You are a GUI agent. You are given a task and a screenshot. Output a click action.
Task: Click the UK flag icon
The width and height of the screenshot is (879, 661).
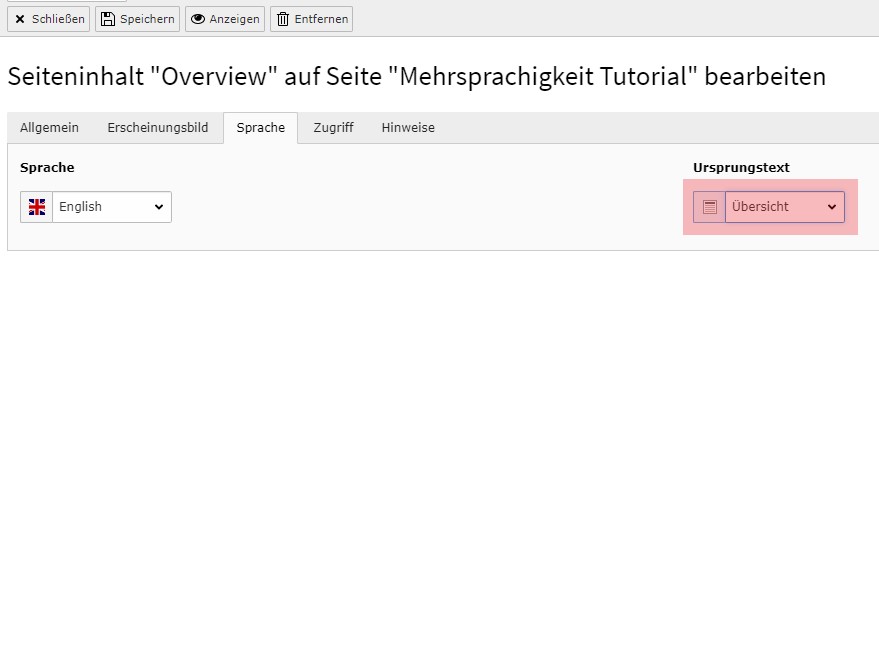(36, 207)
